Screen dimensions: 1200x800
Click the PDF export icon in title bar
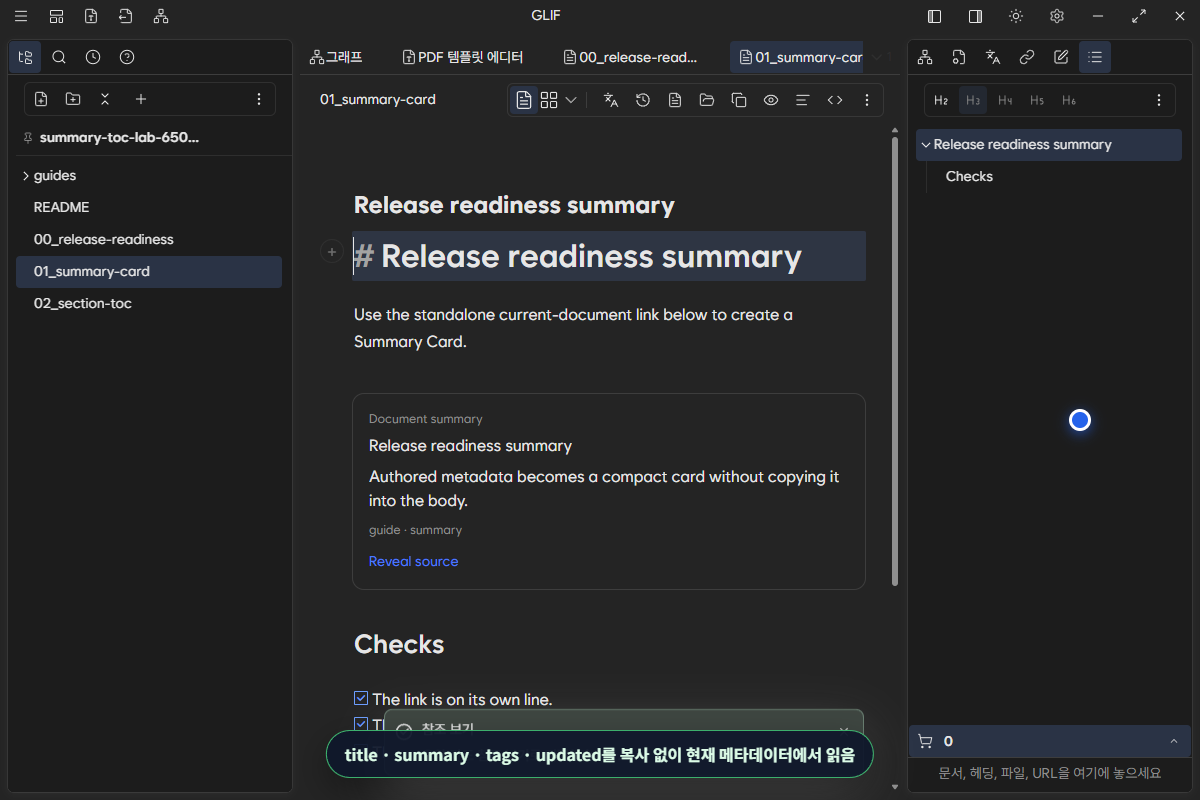[91, 16]
